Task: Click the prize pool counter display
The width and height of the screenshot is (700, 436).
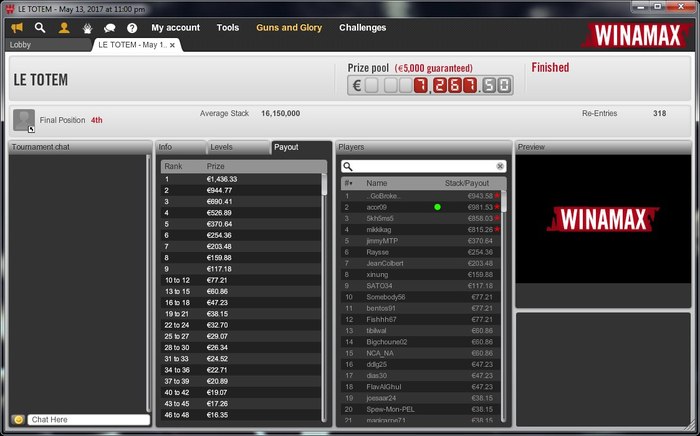Action: 430,85
